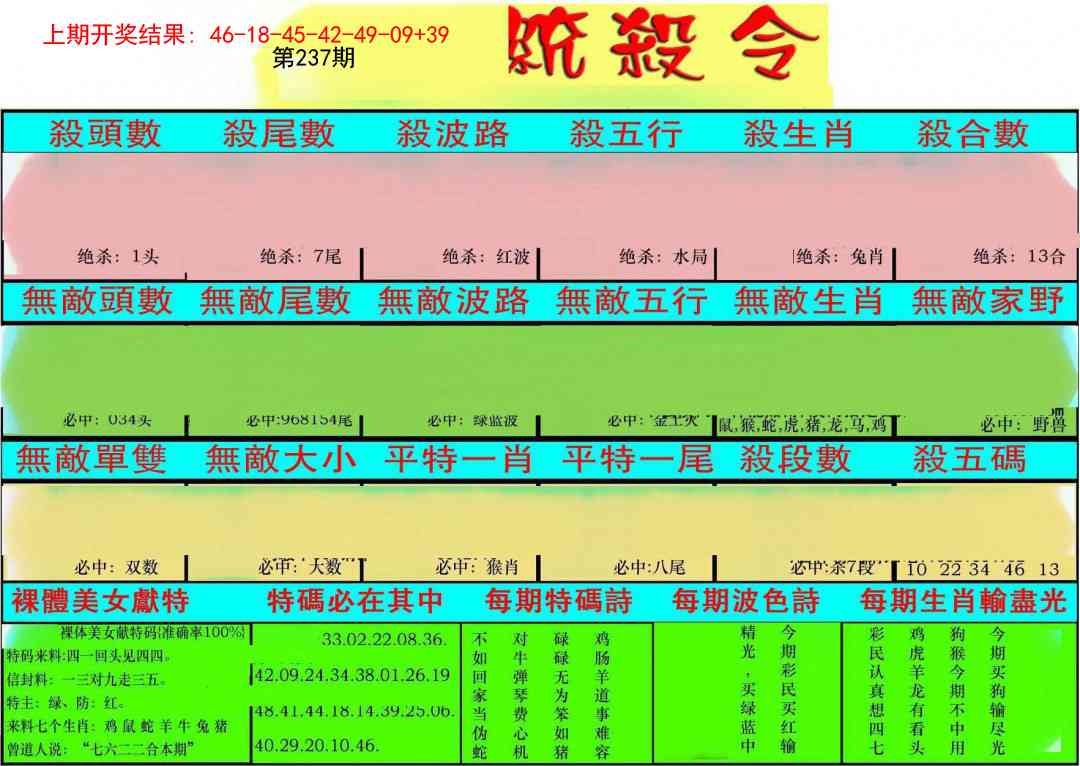1080x766 pixels.
Task: Click the value 必中: 034头
Action: [107, 420]
